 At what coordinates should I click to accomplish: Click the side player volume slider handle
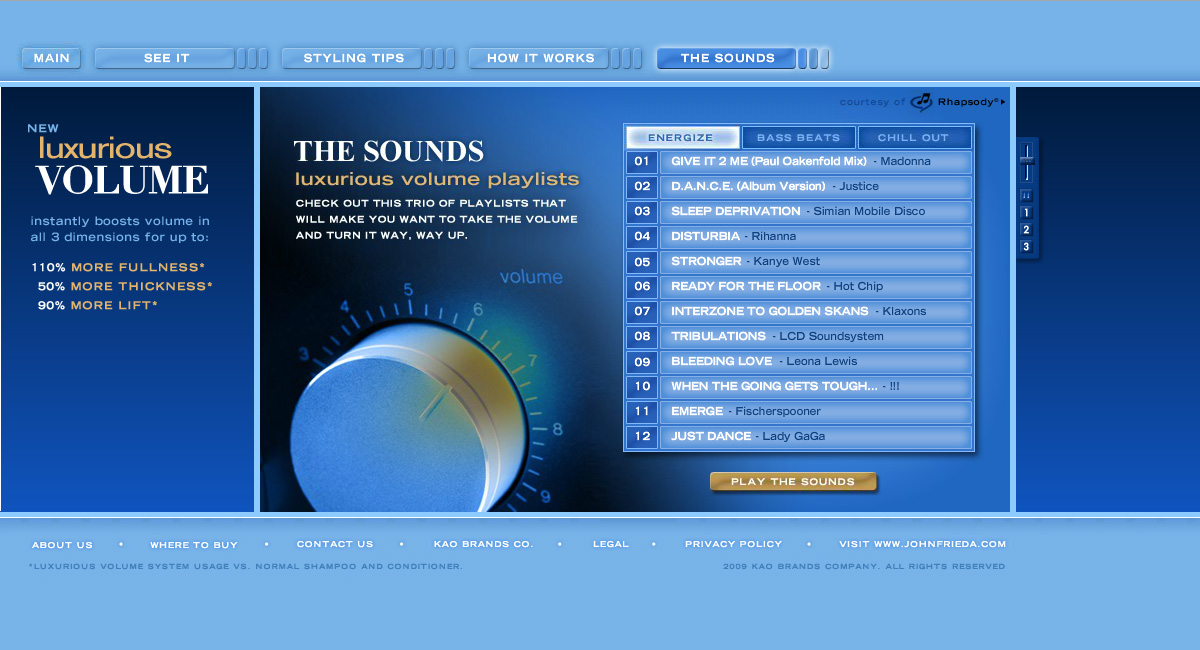pos(1026,159)
